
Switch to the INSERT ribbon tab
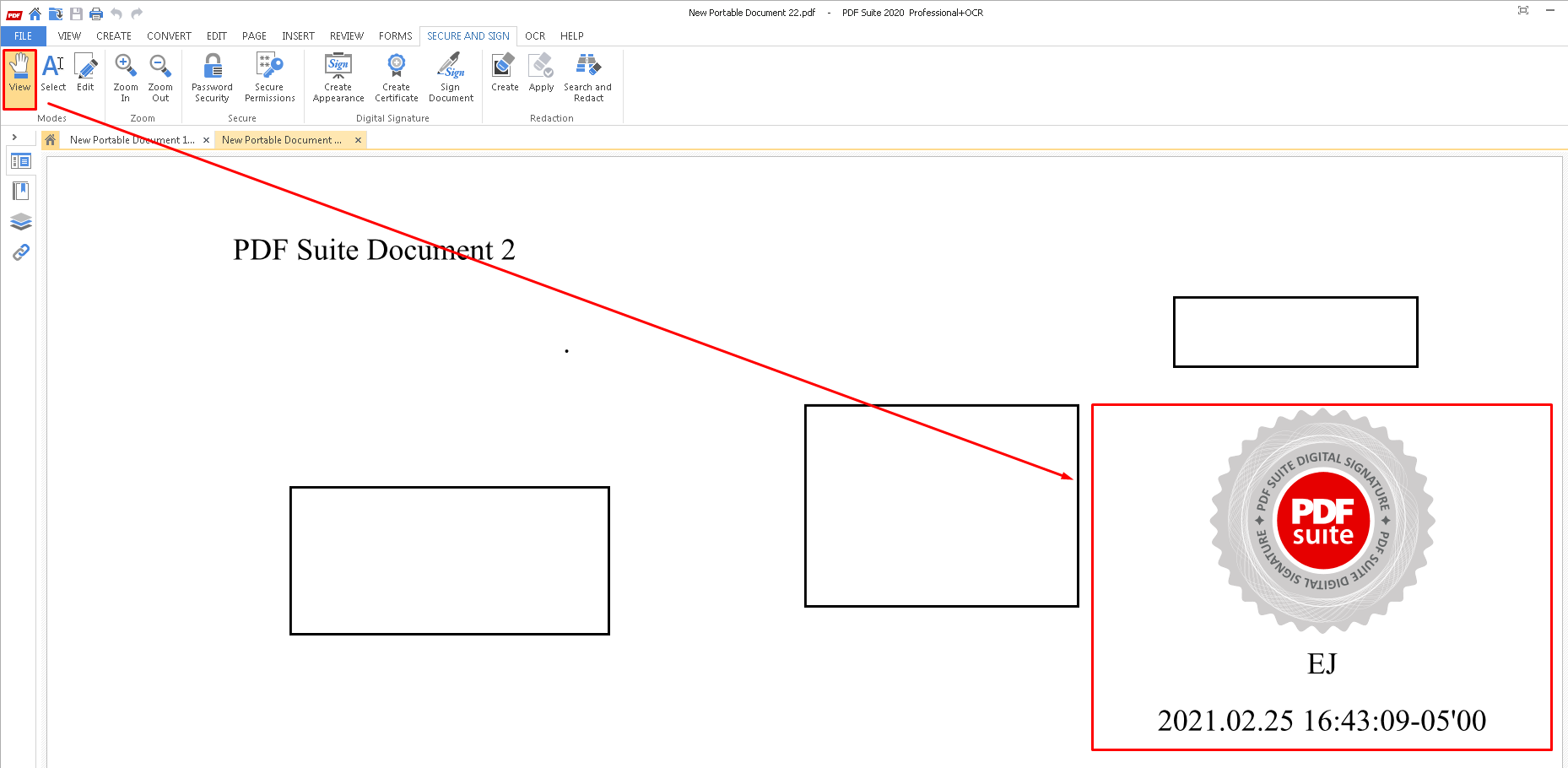tap(298, 36)
